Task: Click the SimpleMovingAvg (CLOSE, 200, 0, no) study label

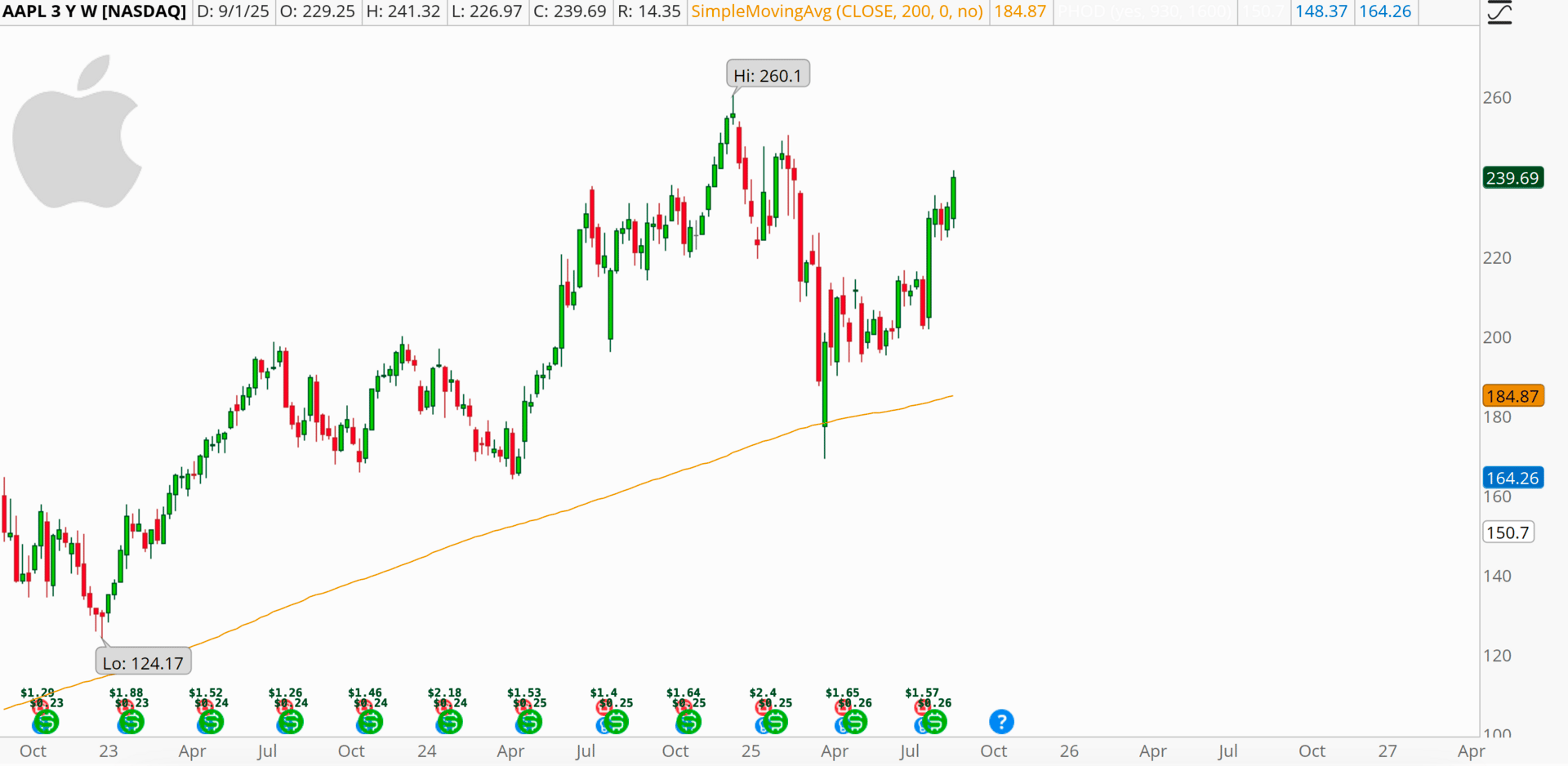Action: (x=837, y=11)
